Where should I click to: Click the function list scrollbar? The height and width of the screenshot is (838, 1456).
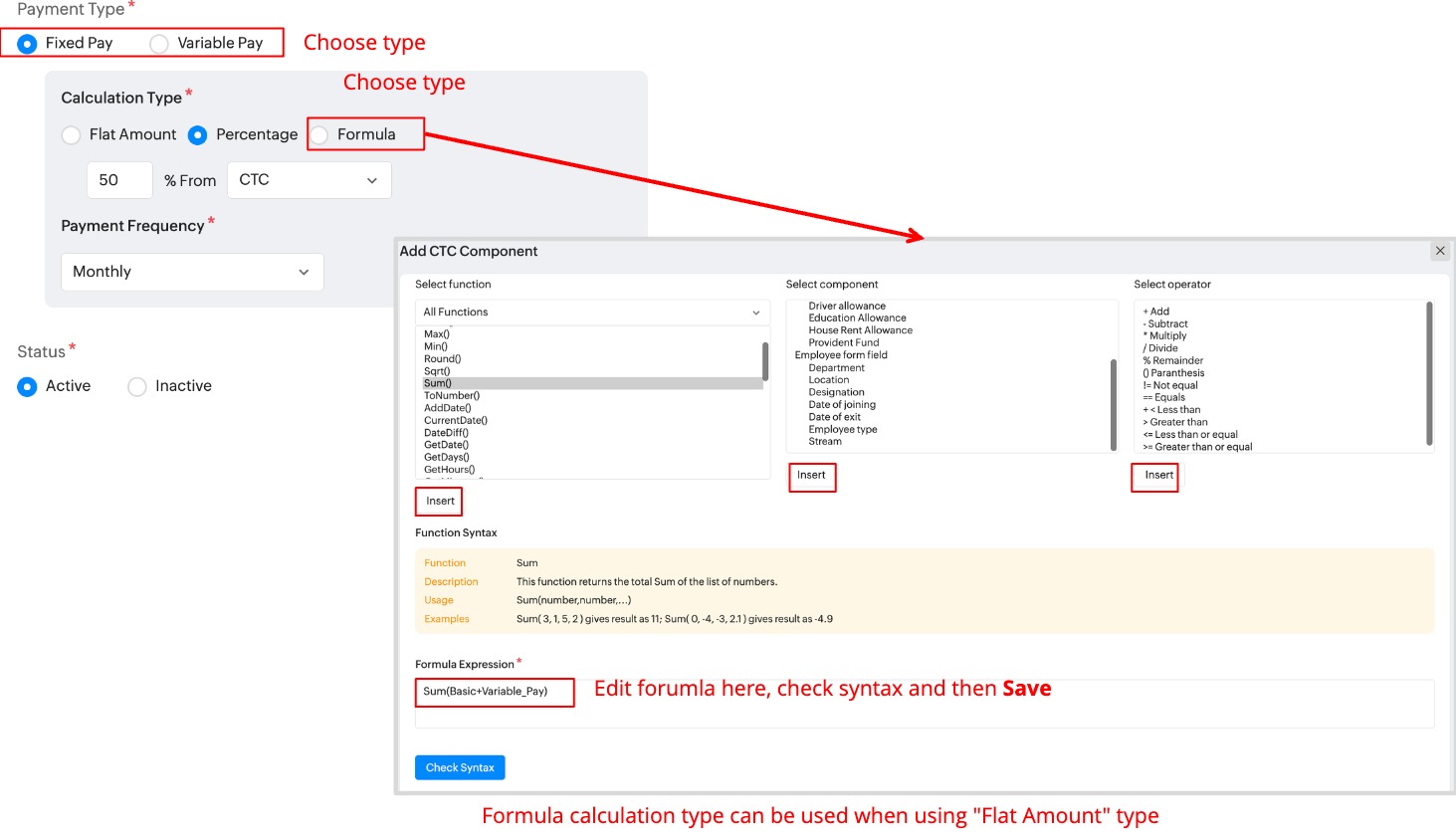point(765,361)
